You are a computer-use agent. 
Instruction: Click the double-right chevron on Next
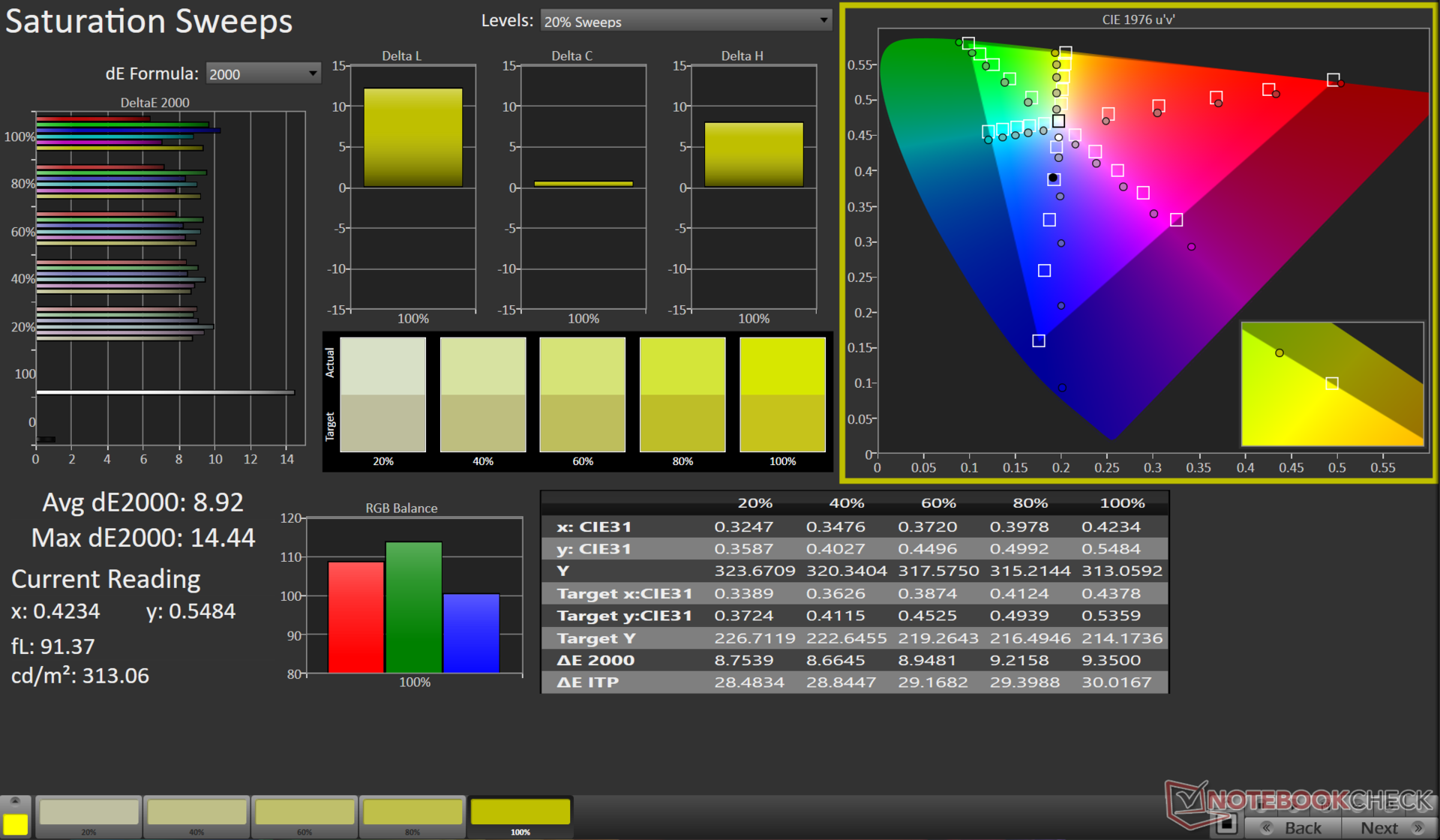1417,828
